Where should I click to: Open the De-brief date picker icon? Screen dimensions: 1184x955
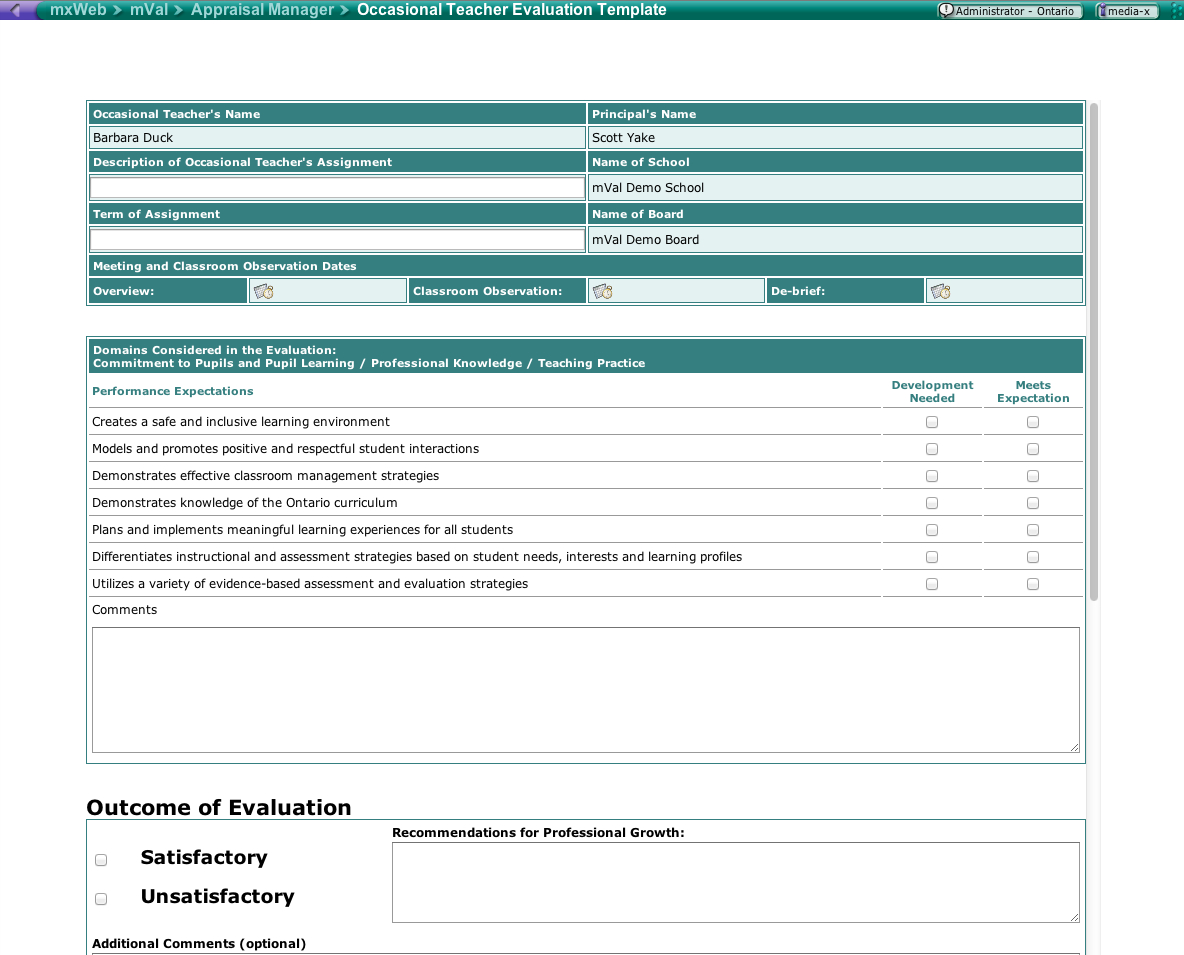(x=941, y=291)
